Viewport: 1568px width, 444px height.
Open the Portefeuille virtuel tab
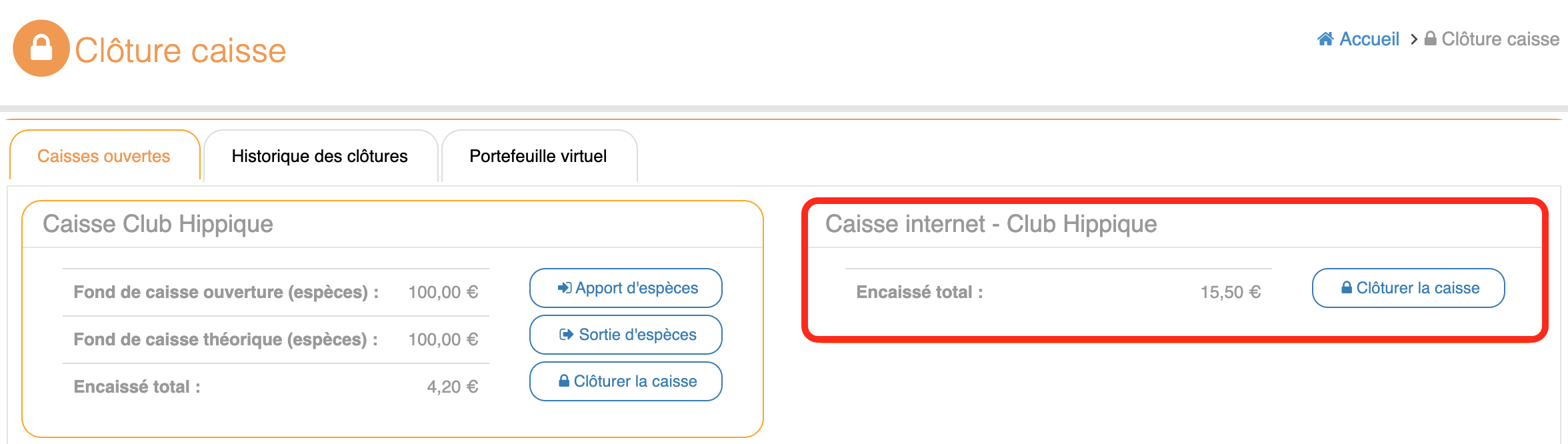pos(538,156)
